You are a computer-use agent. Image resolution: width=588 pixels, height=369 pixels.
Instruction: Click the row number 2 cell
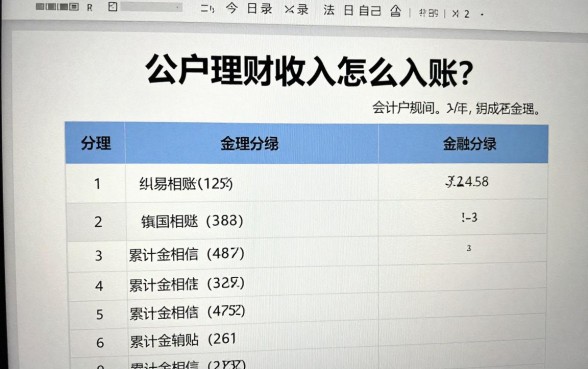pos(98,222)
